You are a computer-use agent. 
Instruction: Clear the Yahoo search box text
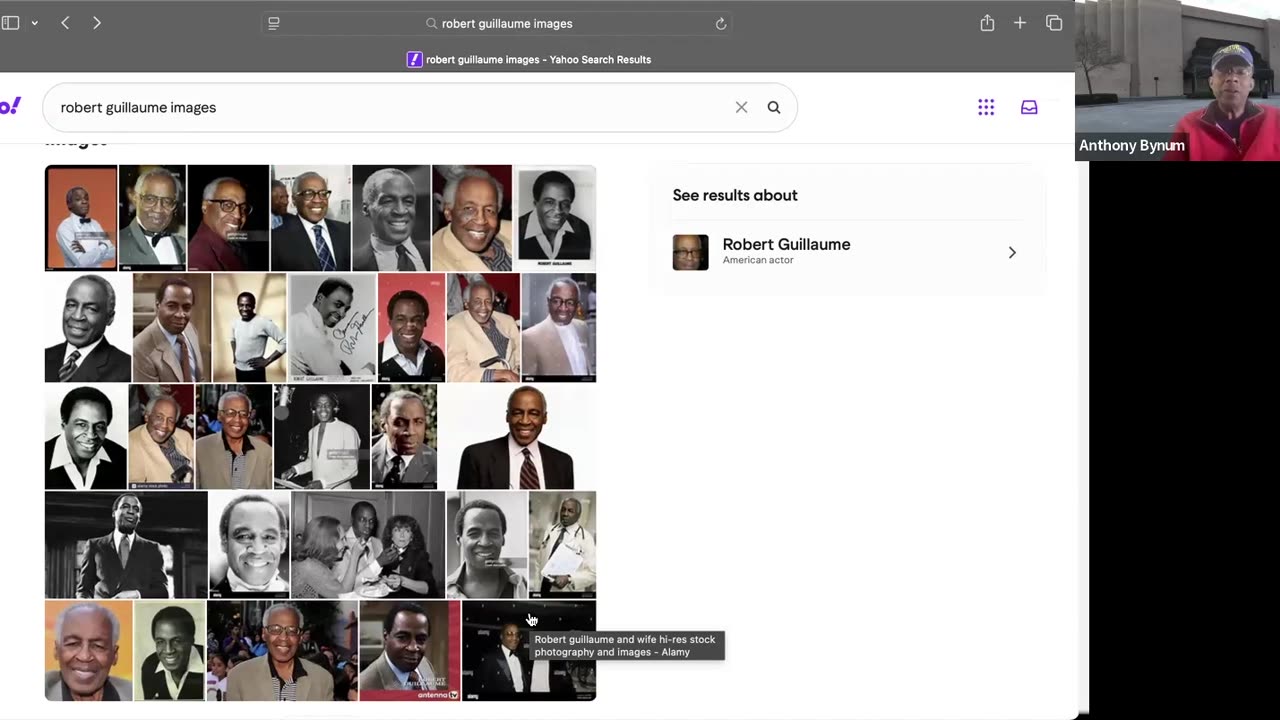741,107
